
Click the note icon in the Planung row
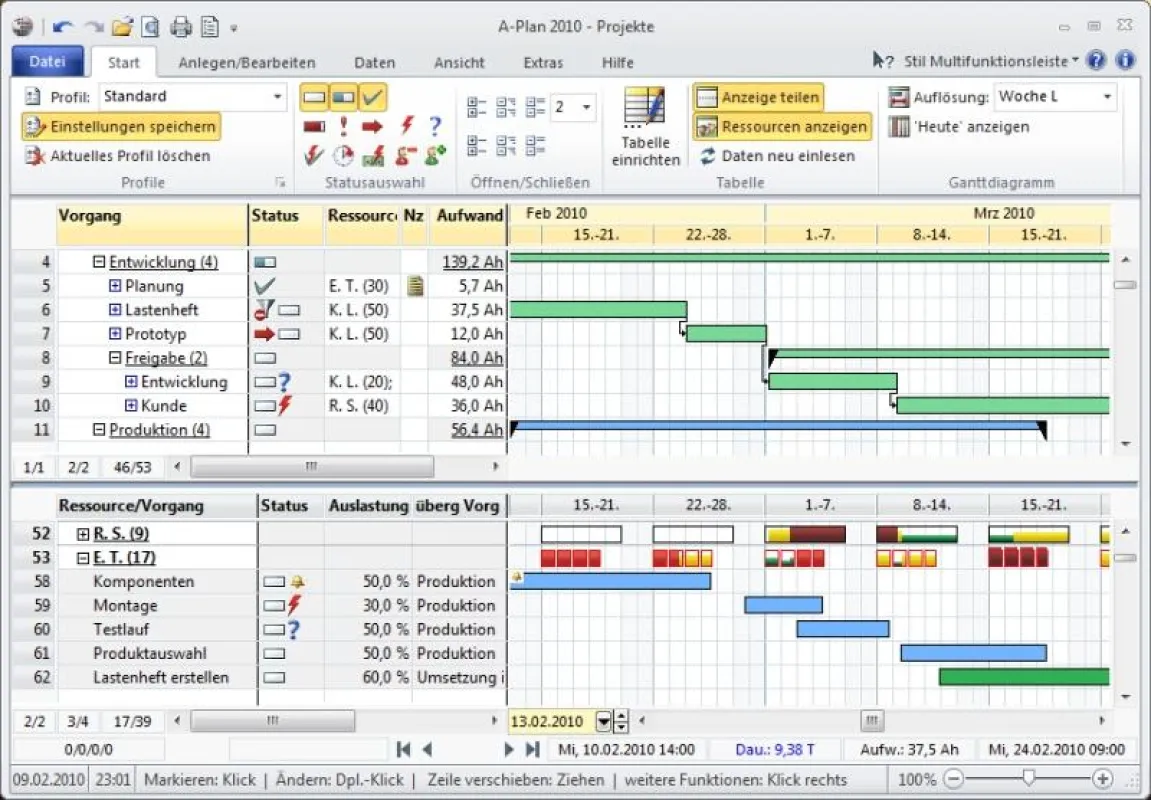click(415, 286)
